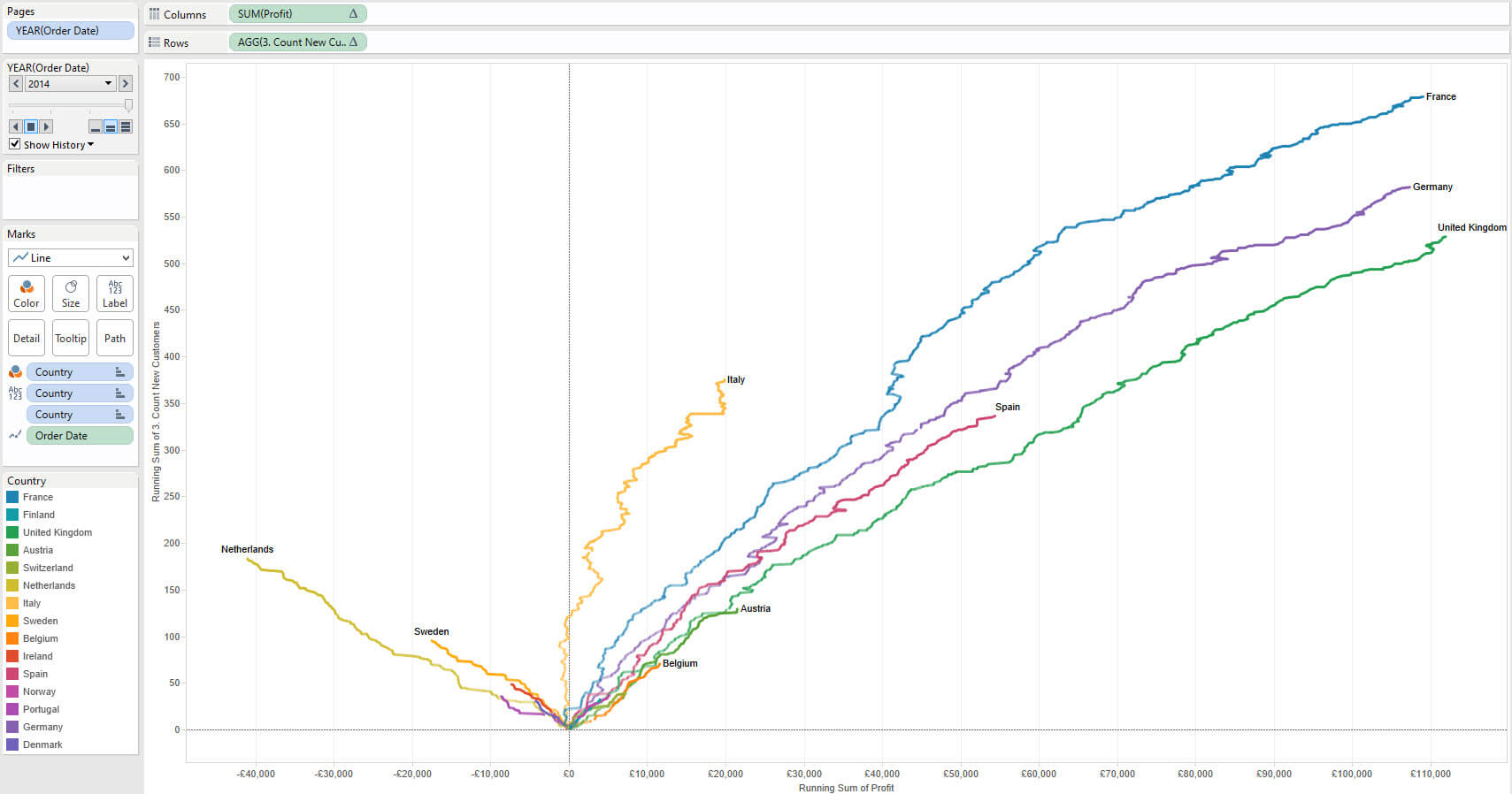Click the delta icon on the AGG Count New Customers pill

click(x=353, y=42)
